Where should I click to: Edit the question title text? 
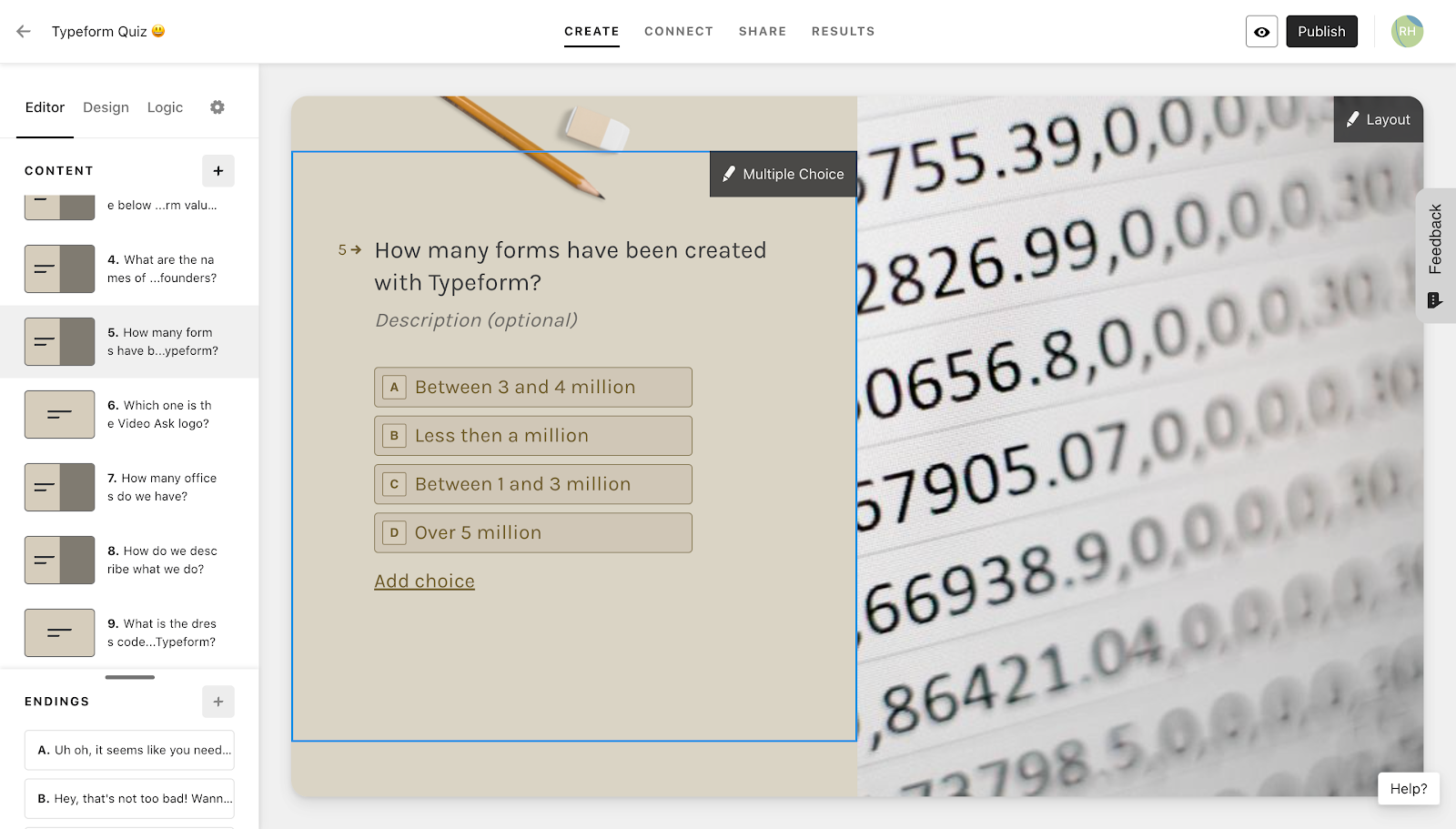(571, 267)
